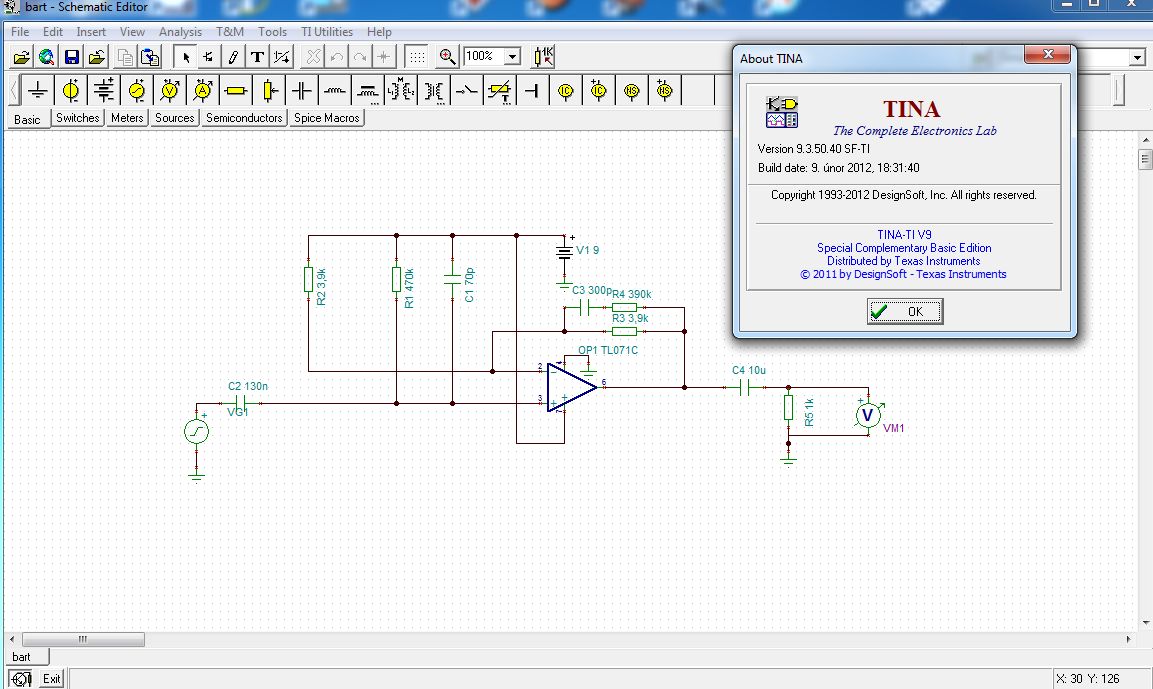Place the first IC marker component

coord(565,90)
